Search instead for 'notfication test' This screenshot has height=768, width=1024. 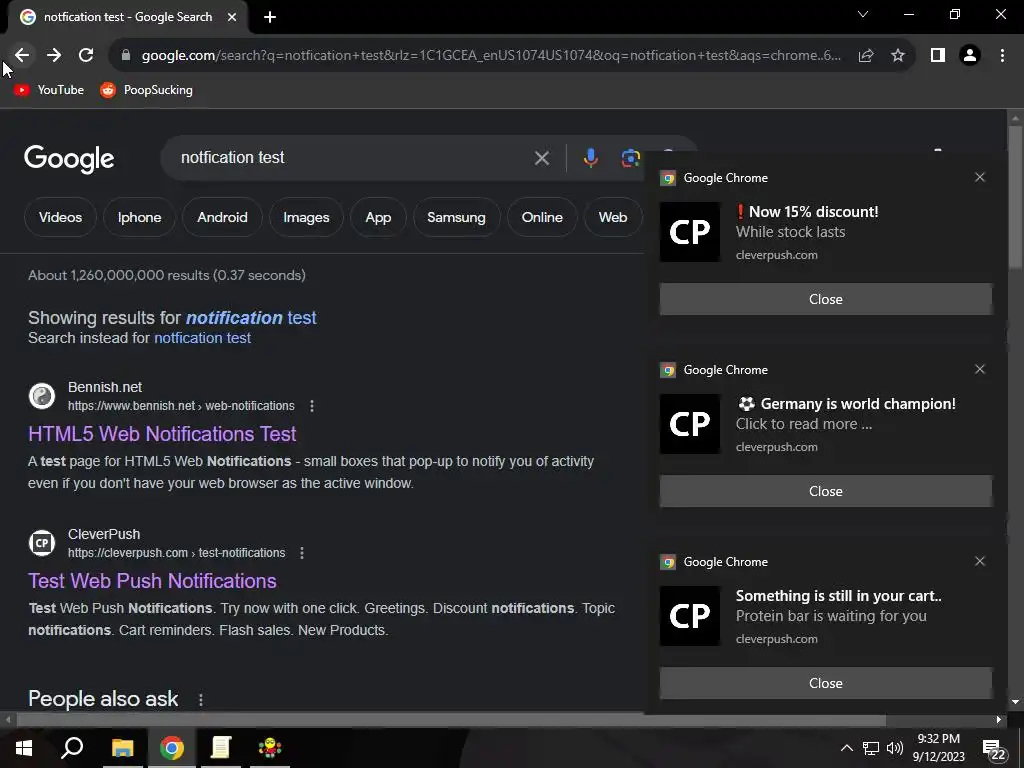coord(202,338)
